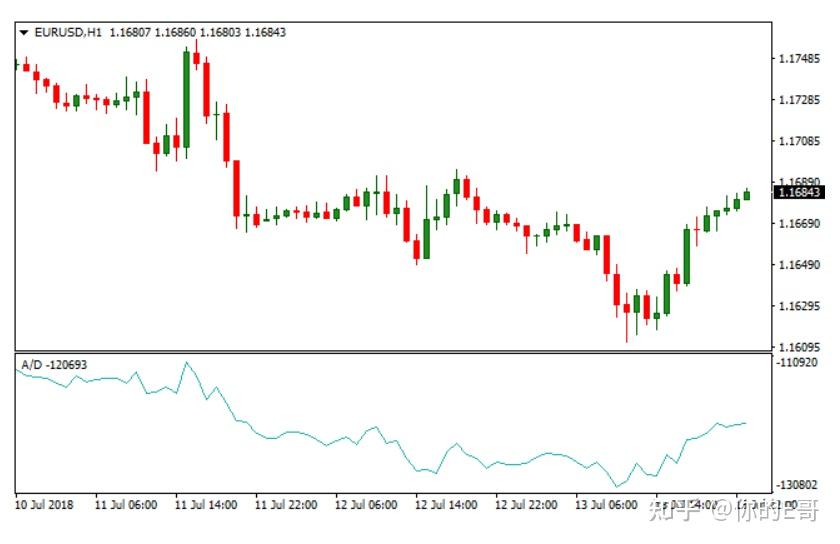Select the 12 Jul 14:00 time label

[446, 505]
